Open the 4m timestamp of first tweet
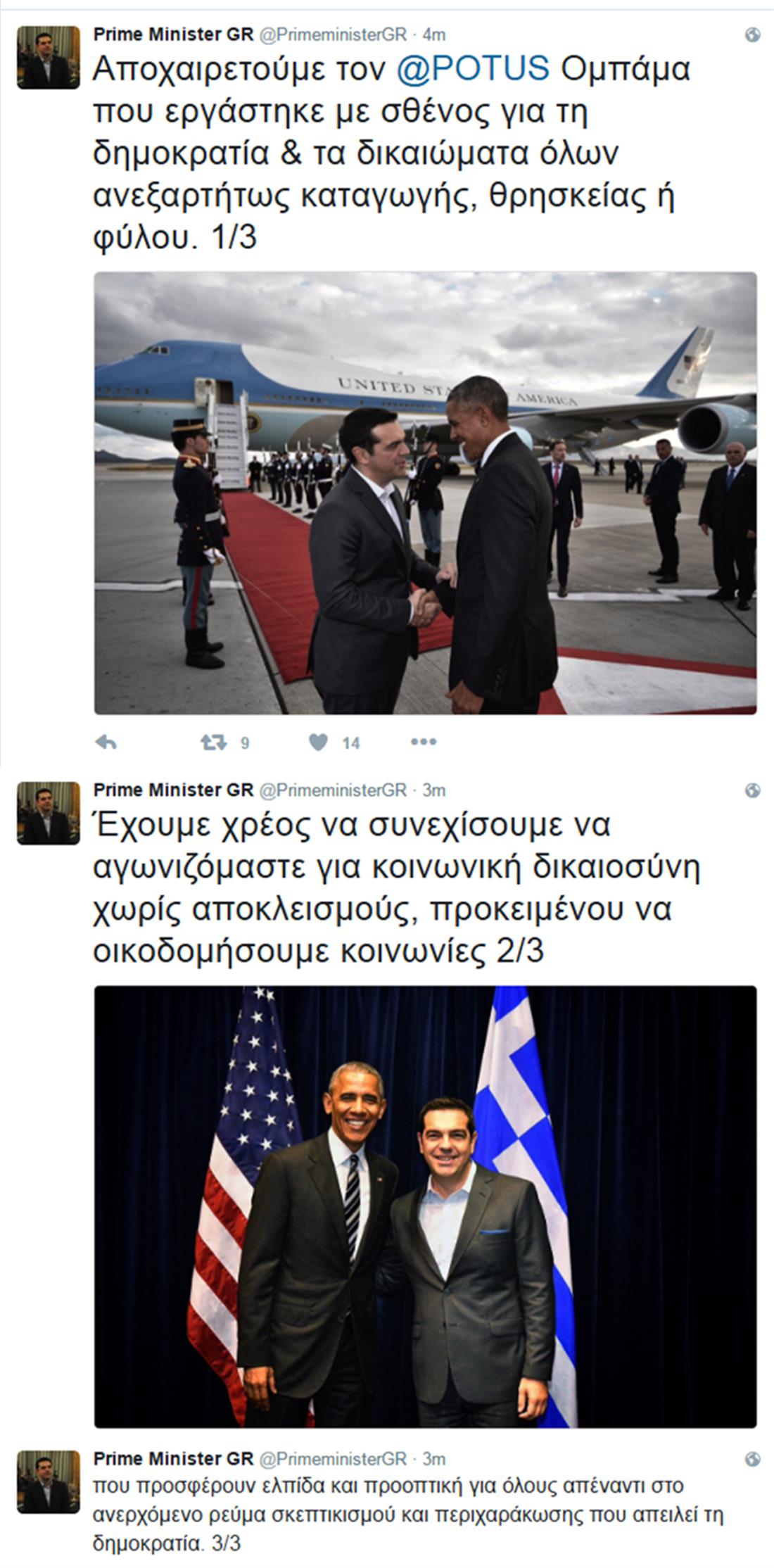 coord(433,34)
